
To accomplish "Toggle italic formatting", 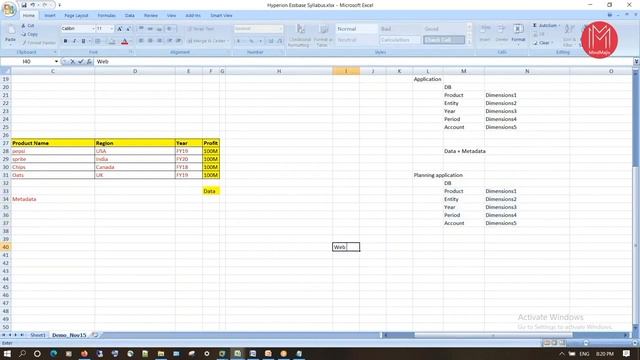I will pos(74,41).
